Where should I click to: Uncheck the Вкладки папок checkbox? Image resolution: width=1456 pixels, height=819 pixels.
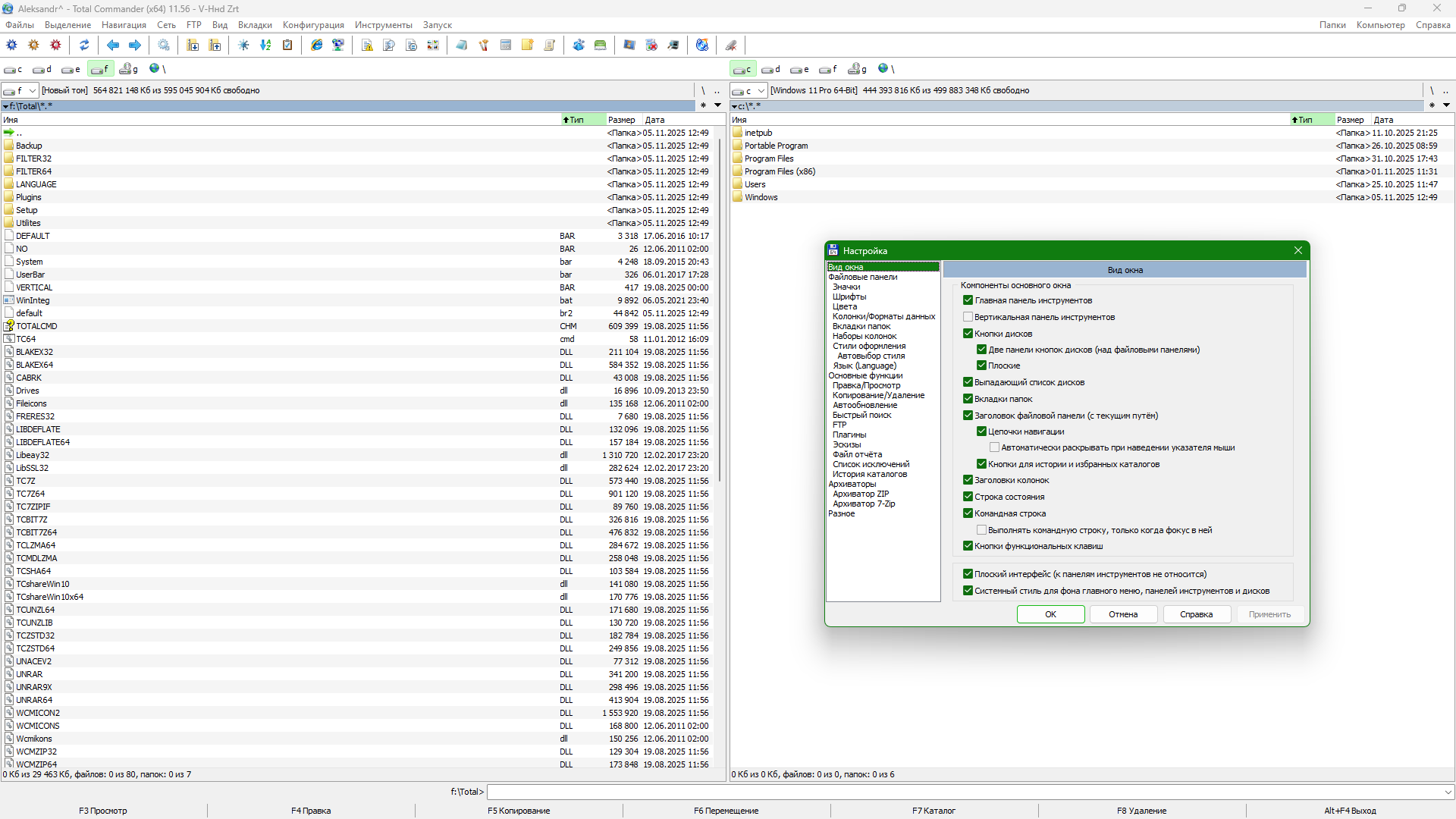click(x=968, y=399)
